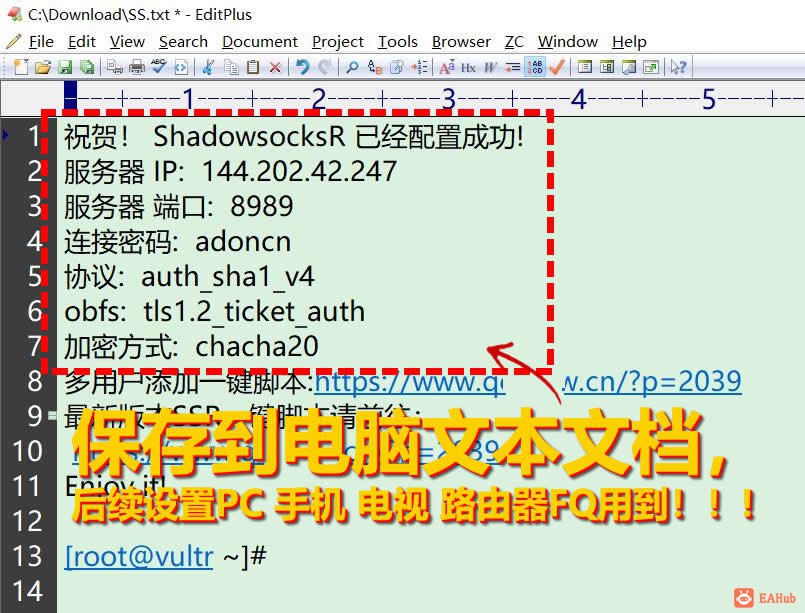Click the port value 8989
This screenshot has width=805, height=613.
[261, 206]
